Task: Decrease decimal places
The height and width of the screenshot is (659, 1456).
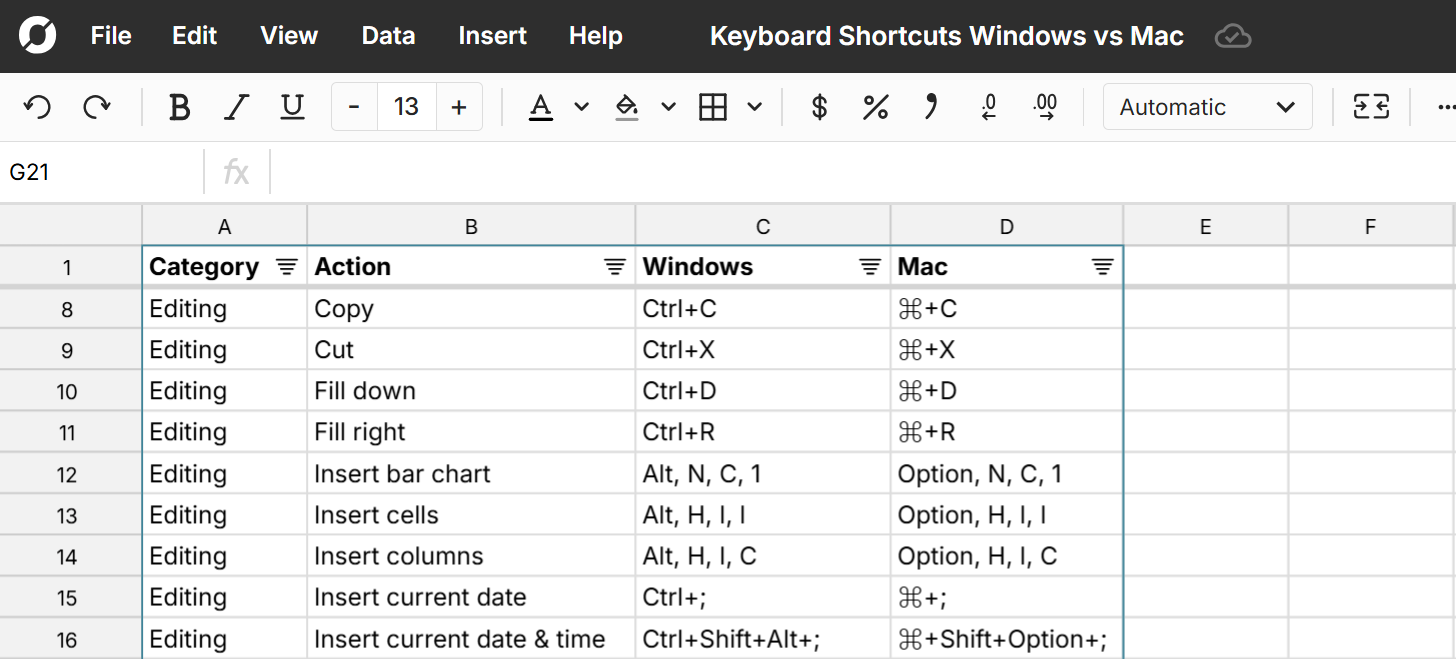Action: 988,106
